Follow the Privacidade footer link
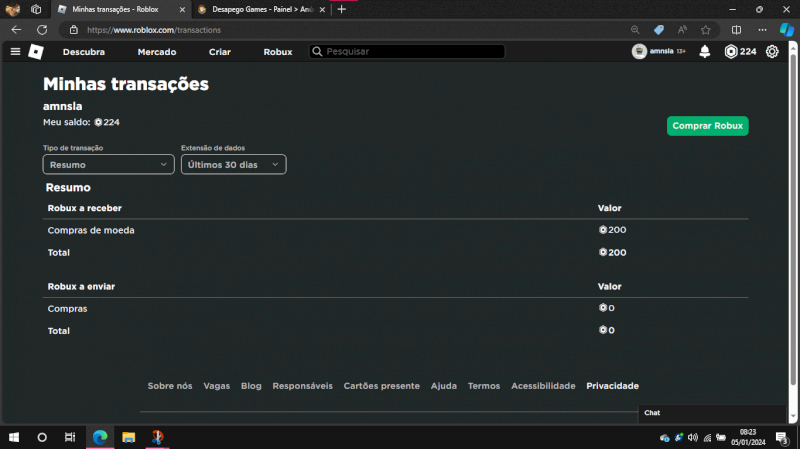The height and width of the screenshot is (449, 800). click(612, 386)
